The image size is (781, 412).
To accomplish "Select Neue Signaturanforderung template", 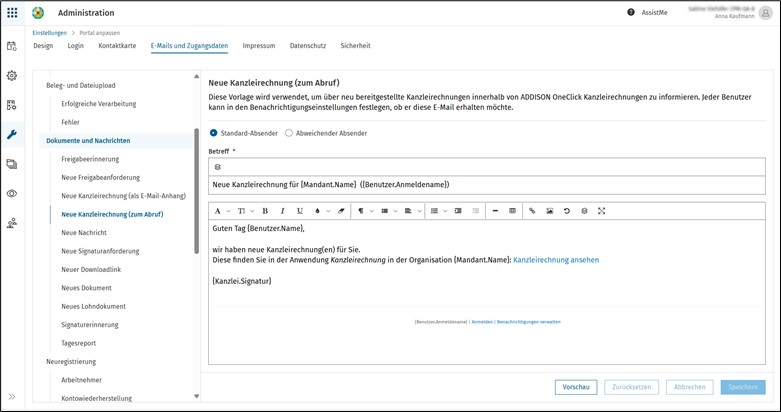I will pos(100,251).
